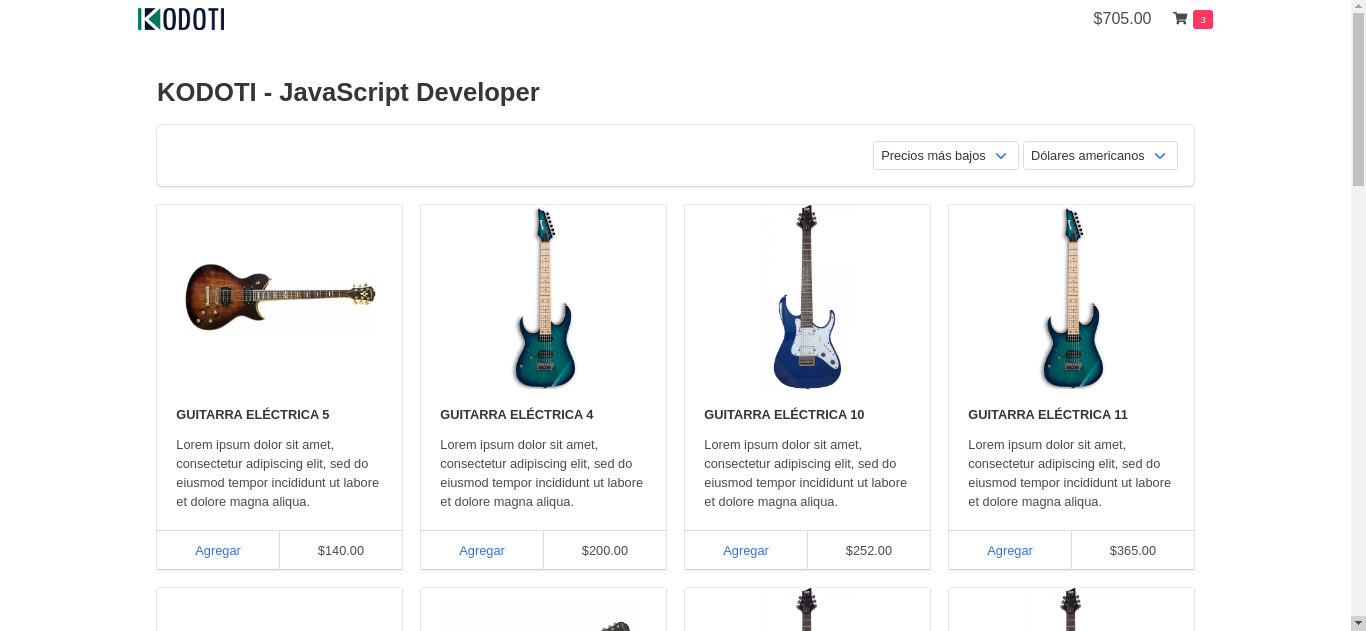Open the 'Dólares americanos' currency dropdown
1366x631 pixels.
pos(1099,155)
